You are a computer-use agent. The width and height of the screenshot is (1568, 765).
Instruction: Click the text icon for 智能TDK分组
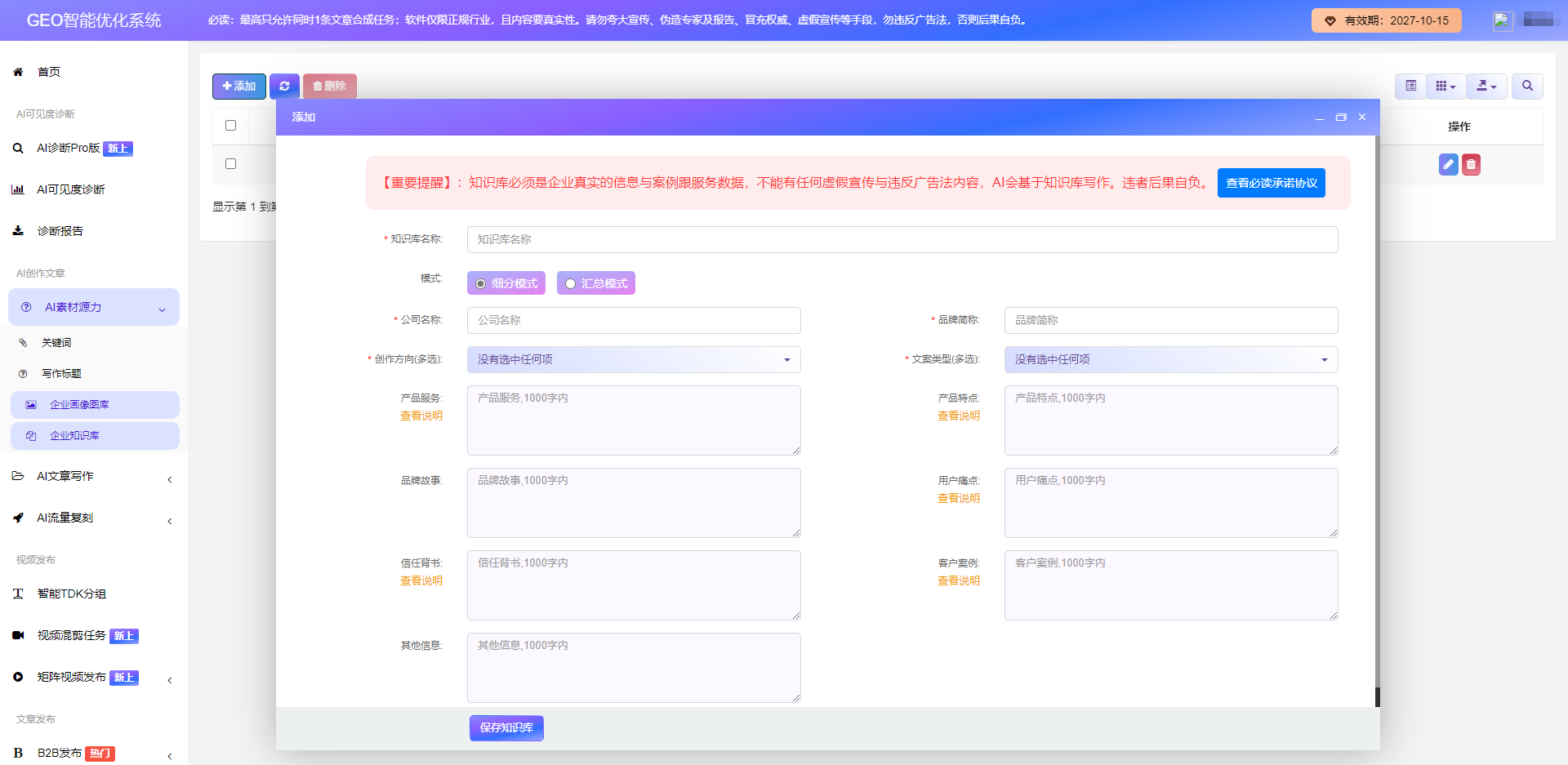click(x=18, y=594)
